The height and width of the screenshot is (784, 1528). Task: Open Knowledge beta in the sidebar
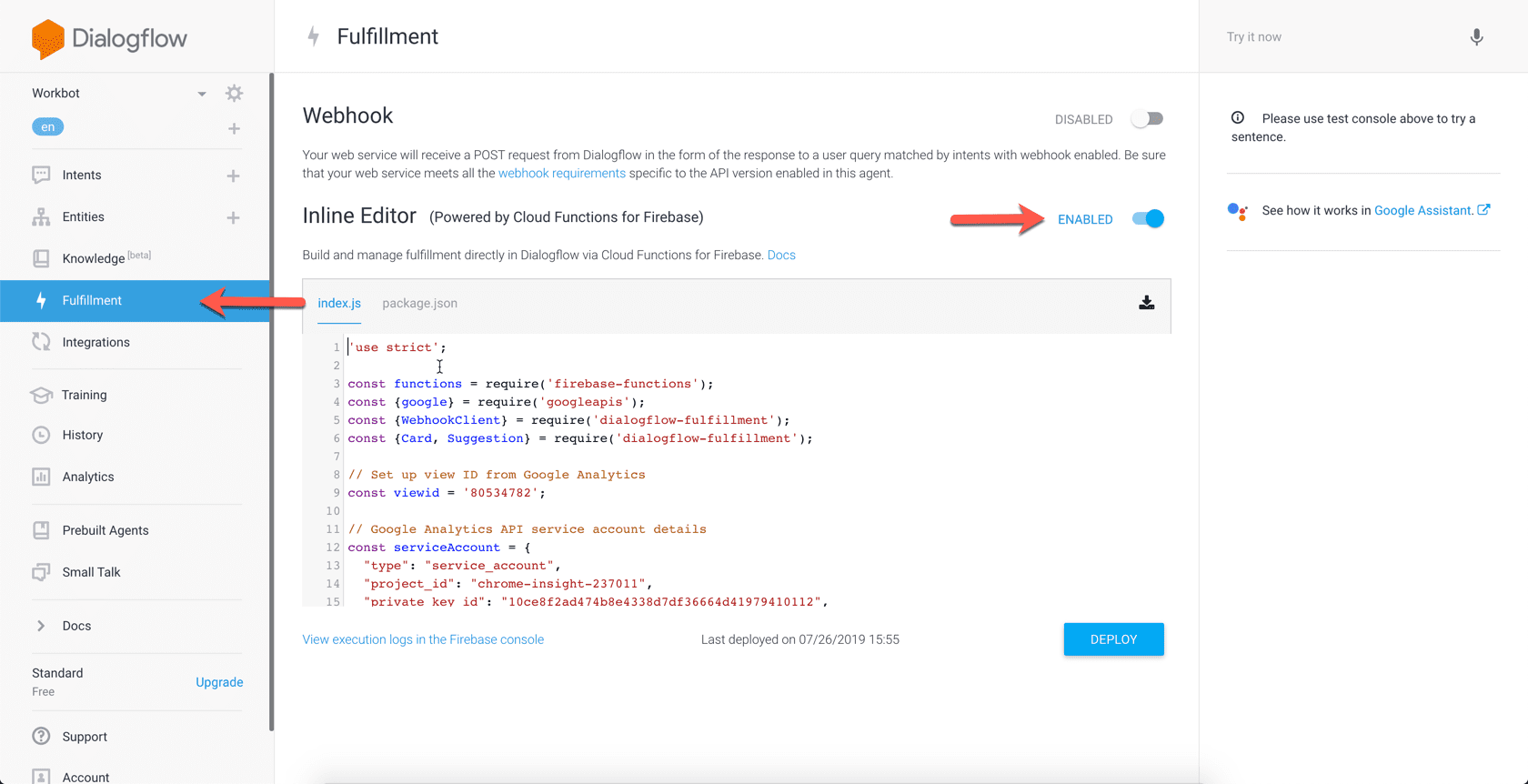(x=106, y=257)
